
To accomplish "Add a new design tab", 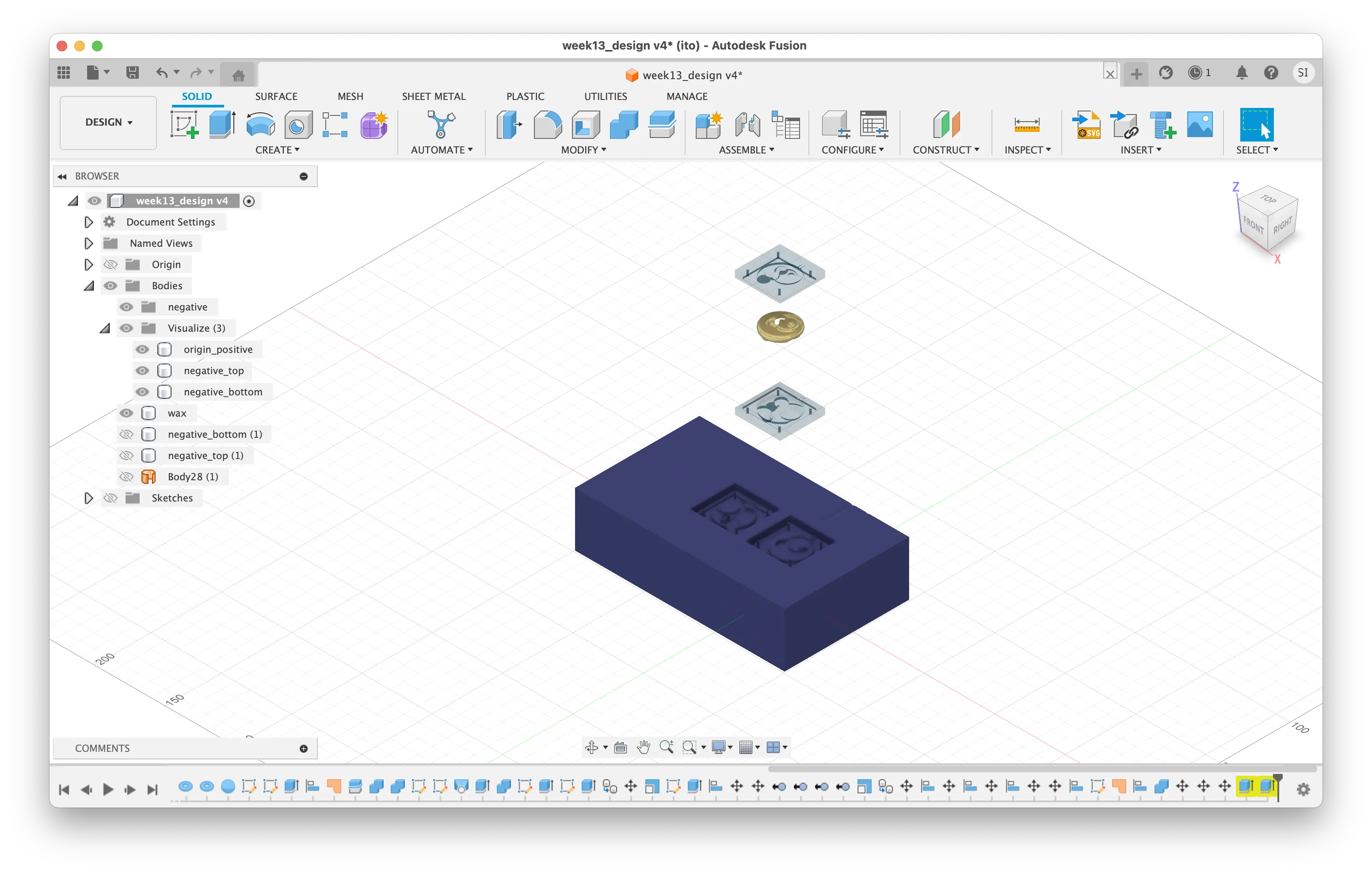I will [1136, 73].
